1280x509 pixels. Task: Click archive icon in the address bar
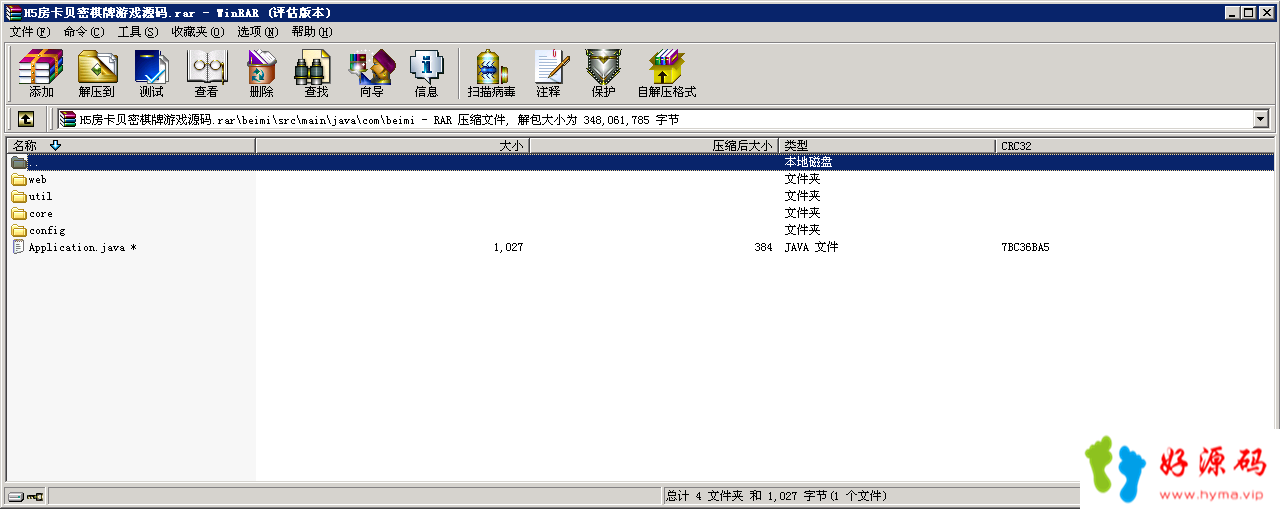[68, 119]
